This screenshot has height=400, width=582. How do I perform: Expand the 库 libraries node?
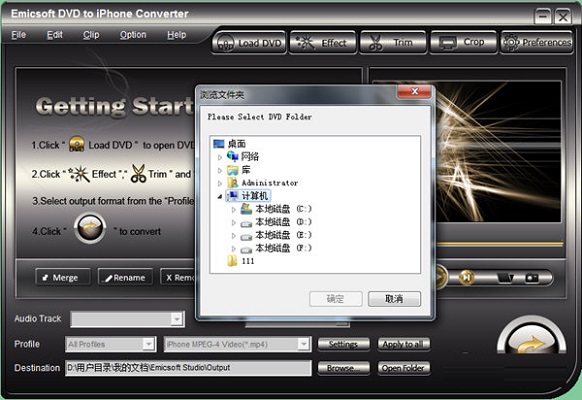click(220, 170)
